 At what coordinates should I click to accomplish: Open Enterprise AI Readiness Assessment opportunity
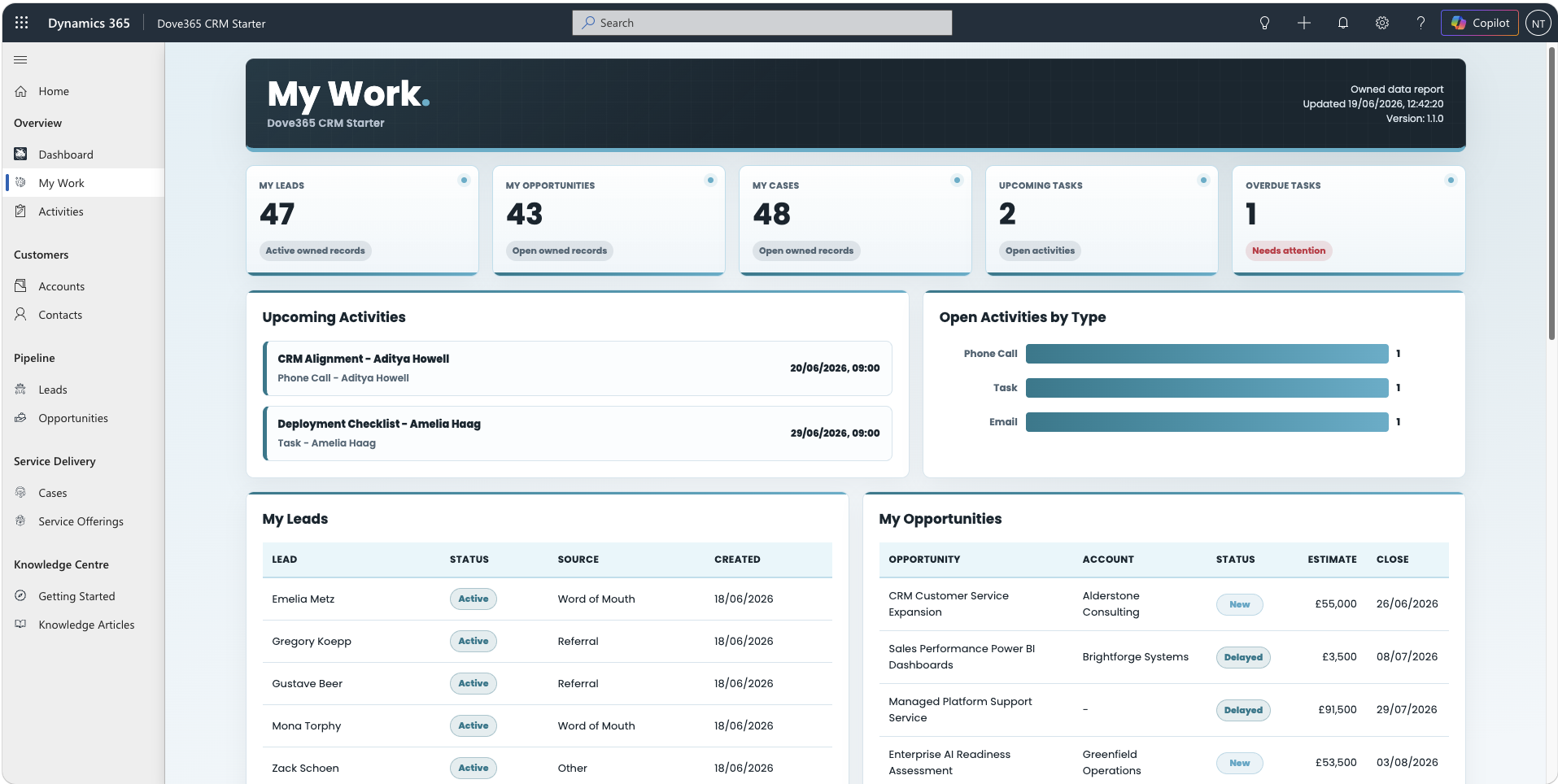tap(949, 763)
